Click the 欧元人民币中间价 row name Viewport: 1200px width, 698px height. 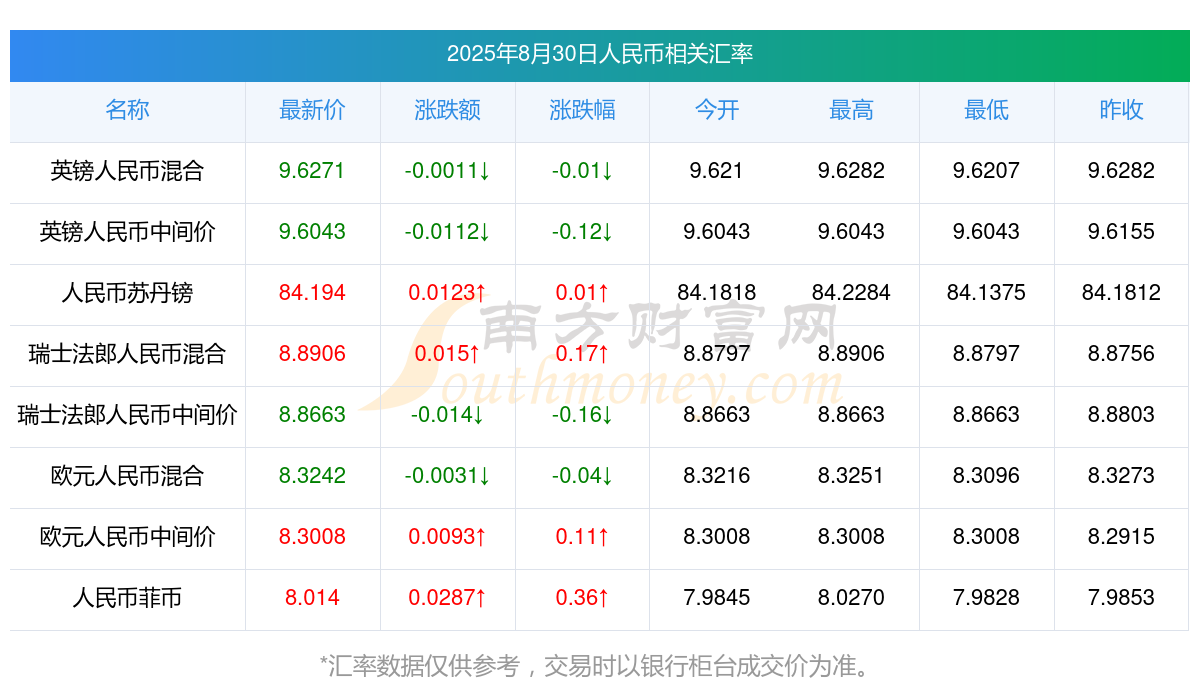127,537
